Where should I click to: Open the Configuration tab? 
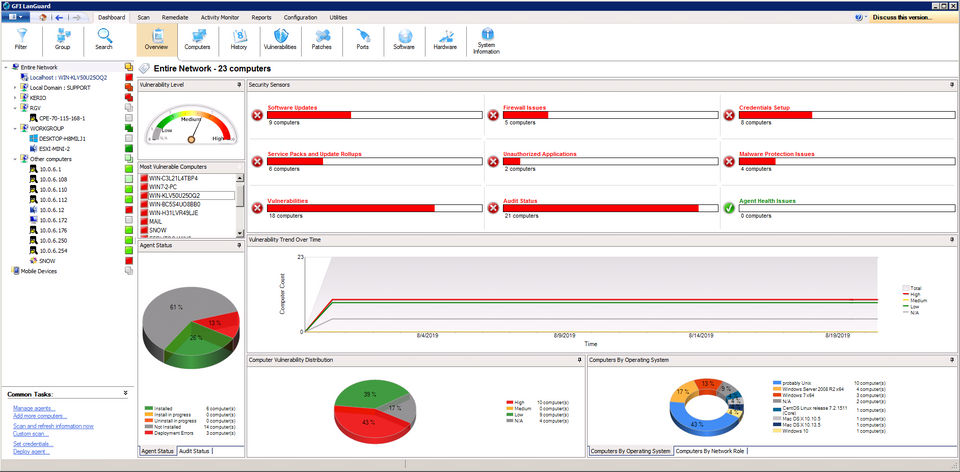(301, 18)
